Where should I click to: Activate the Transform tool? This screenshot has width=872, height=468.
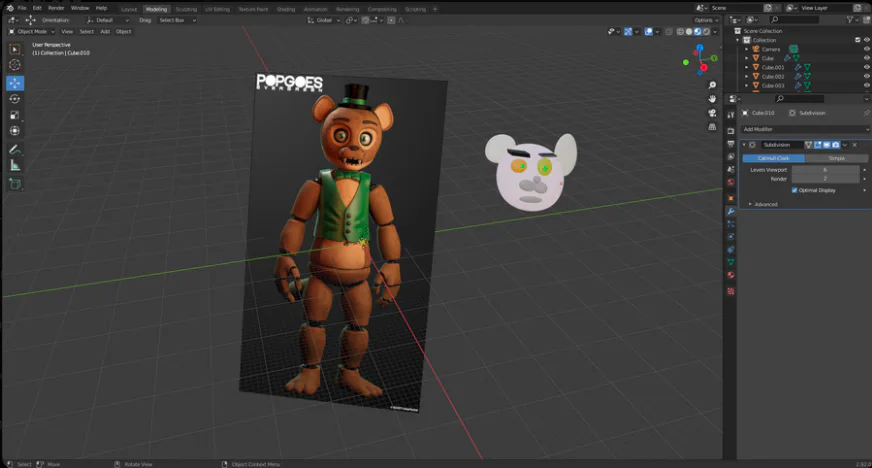15,131
